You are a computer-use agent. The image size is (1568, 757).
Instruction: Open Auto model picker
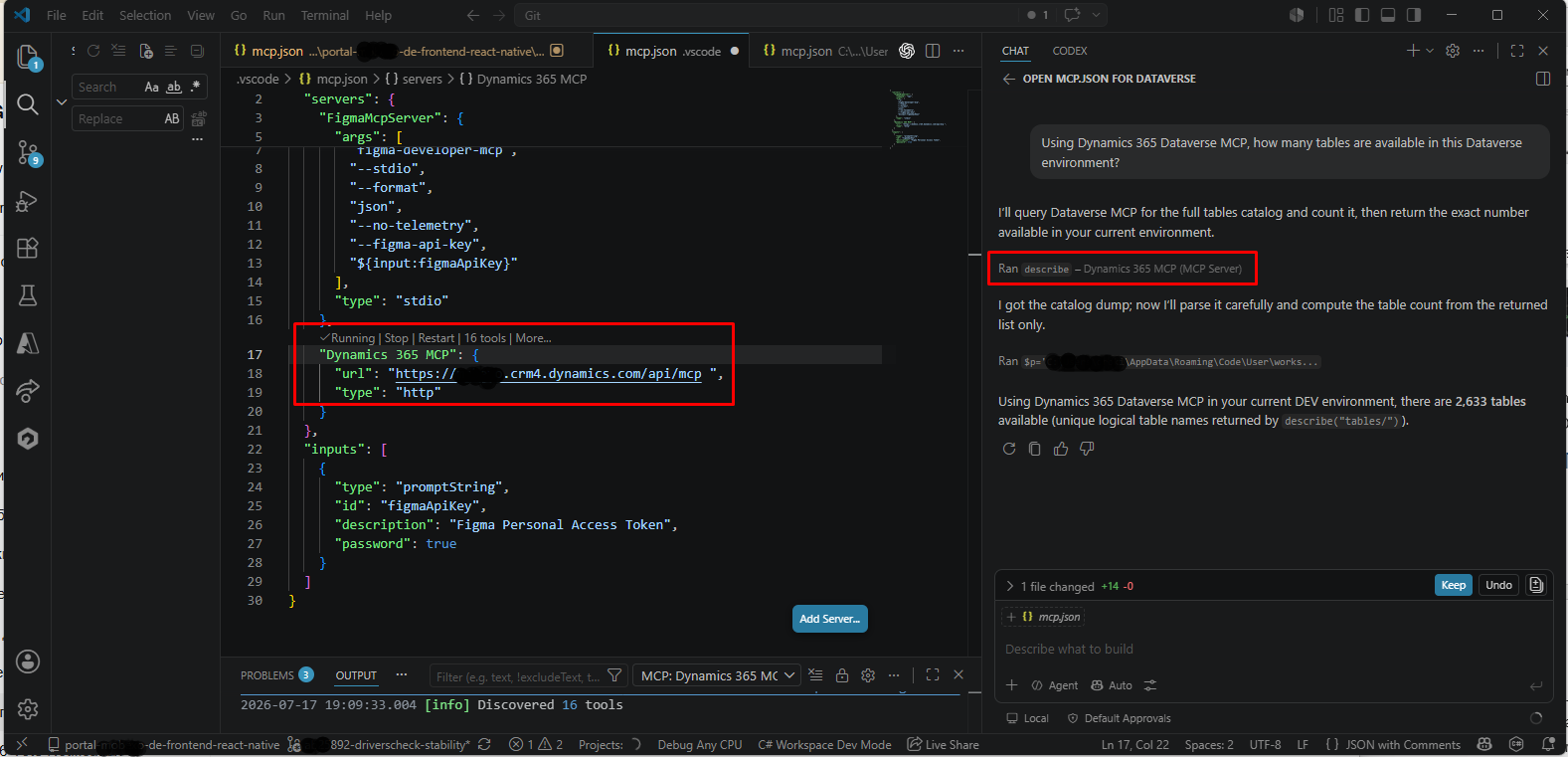tap(1112, 685)
